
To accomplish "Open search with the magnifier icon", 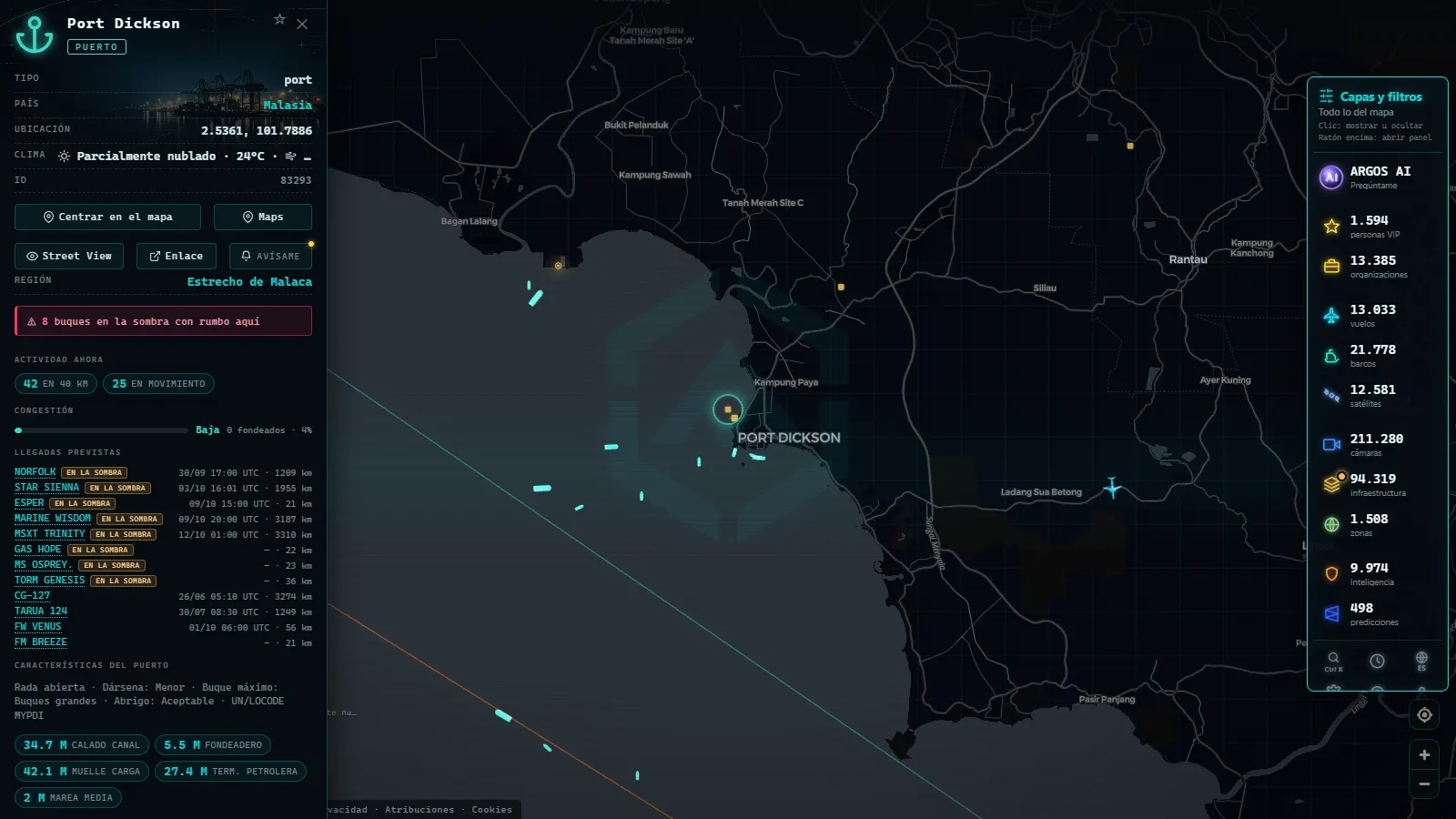I will tap(1333, 660).
